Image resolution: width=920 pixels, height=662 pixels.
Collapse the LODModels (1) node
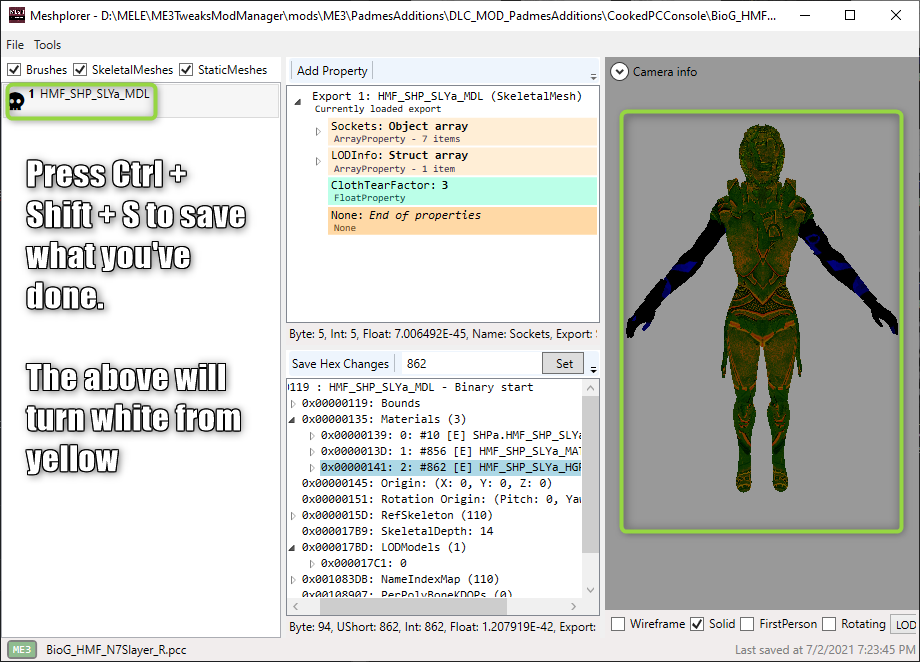pyautogui.click(x=292, y=548)
